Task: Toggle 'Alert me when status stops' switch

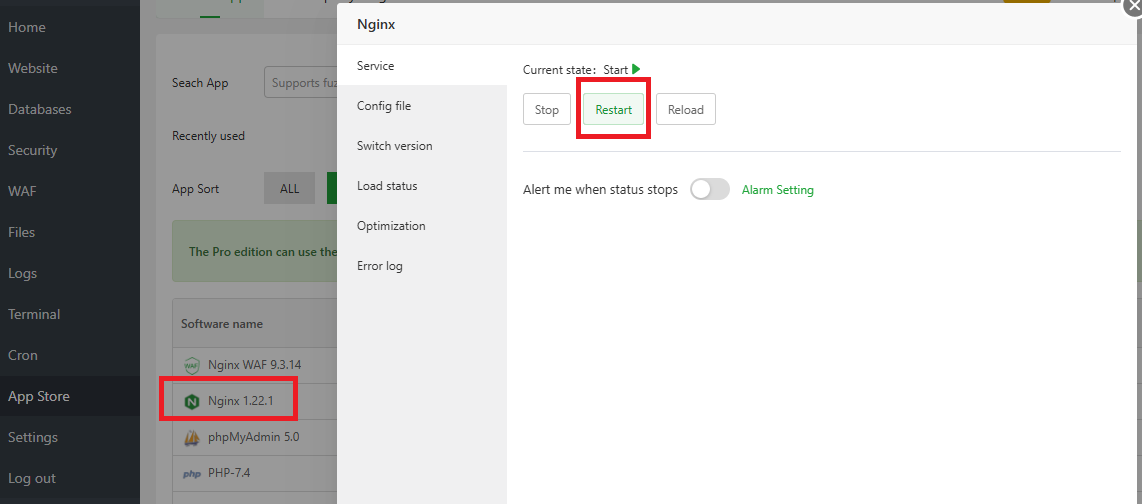Action: (x=709, y=189)
